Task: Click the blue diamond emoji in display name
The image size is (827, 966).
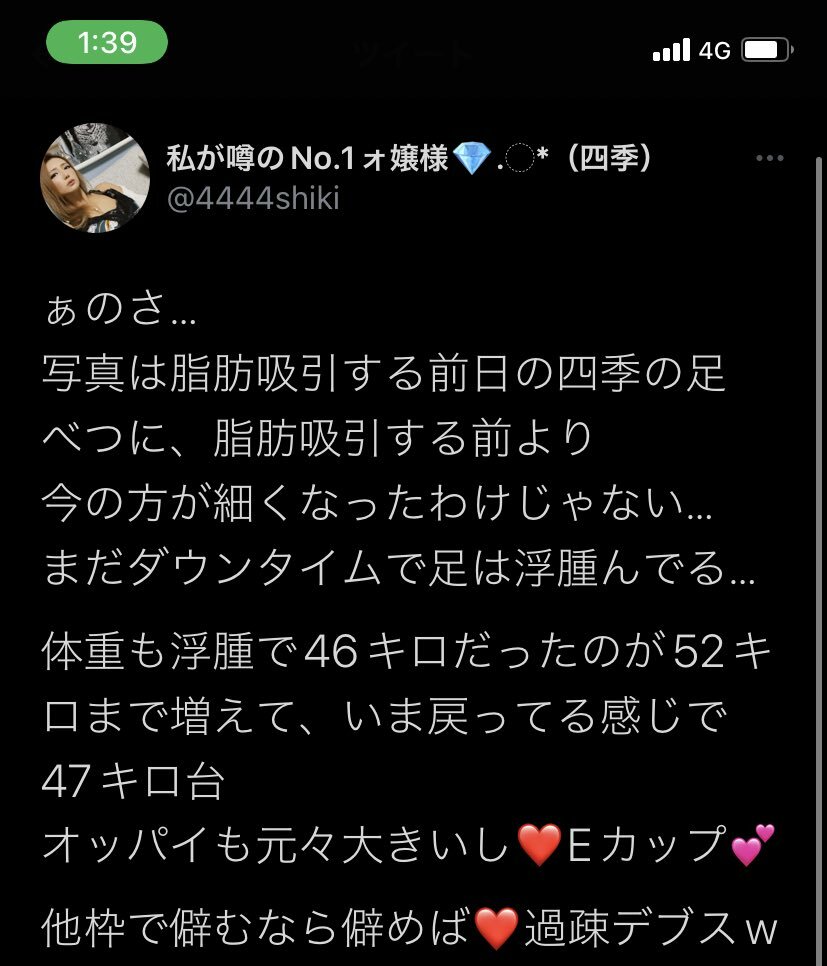Action: (471, 158)
